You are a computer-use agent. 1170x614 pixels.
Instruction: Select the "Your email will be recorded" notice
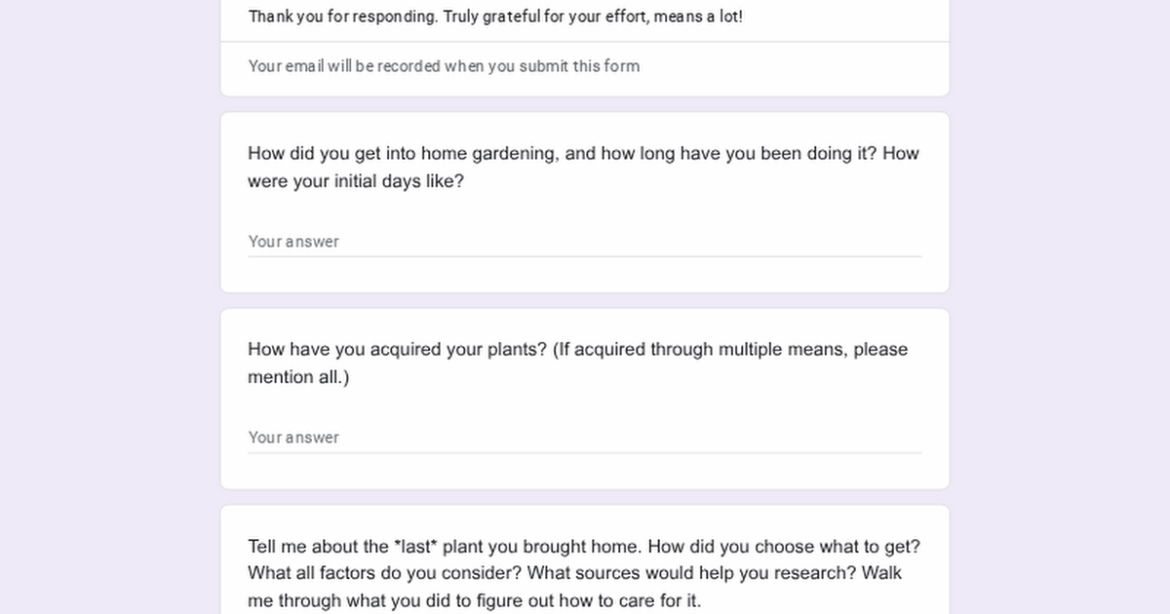pos(444,66)
